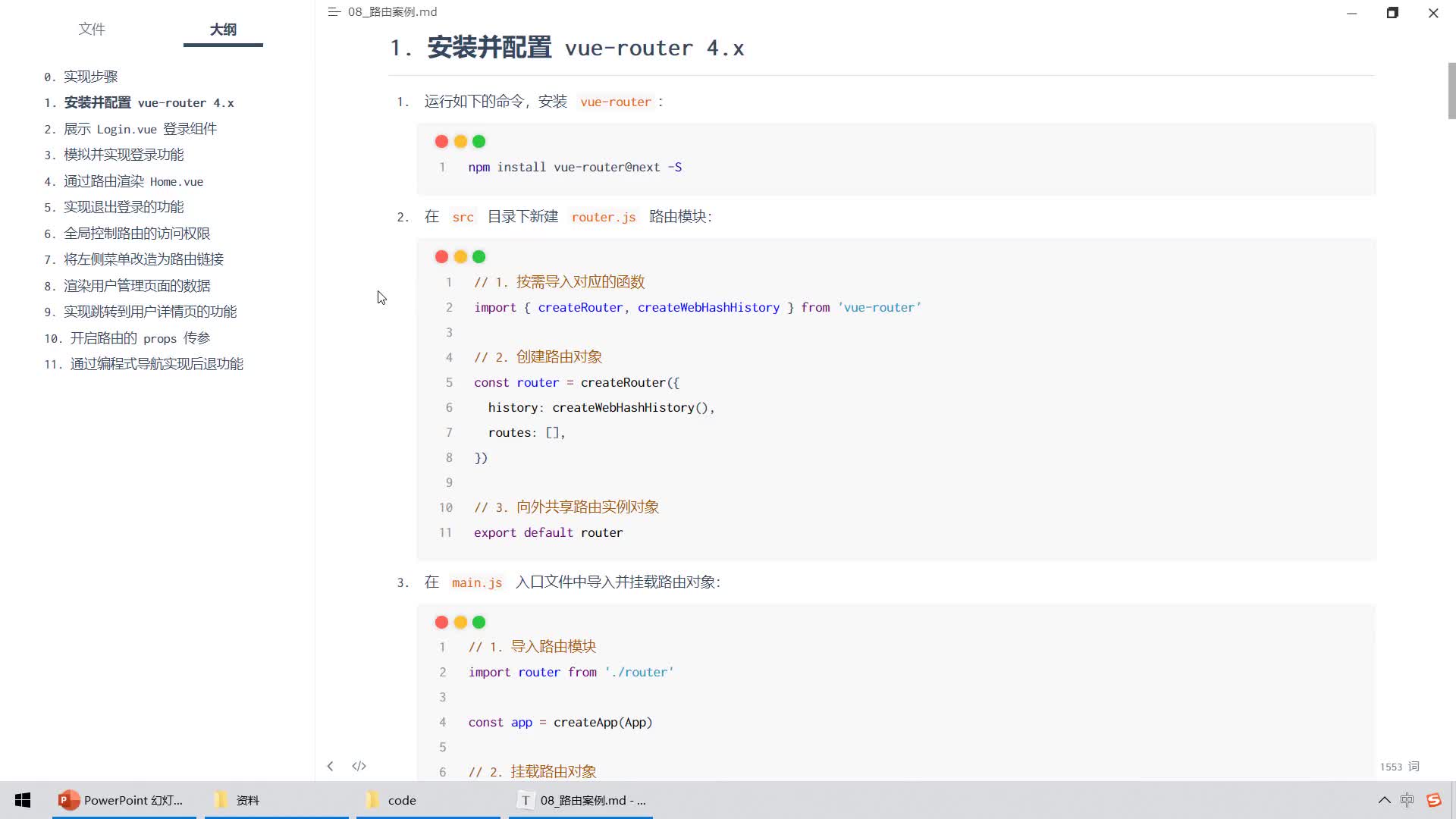The height and width of the screenshot is (819, 1456).
Task: Collapse the sidebar with the back arrow
Action: tap(330, 766)
